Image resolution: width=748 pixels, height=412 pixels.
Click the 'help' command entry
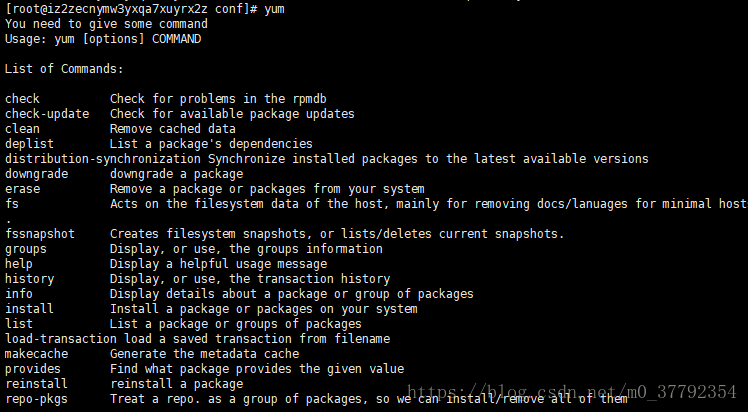19,264
